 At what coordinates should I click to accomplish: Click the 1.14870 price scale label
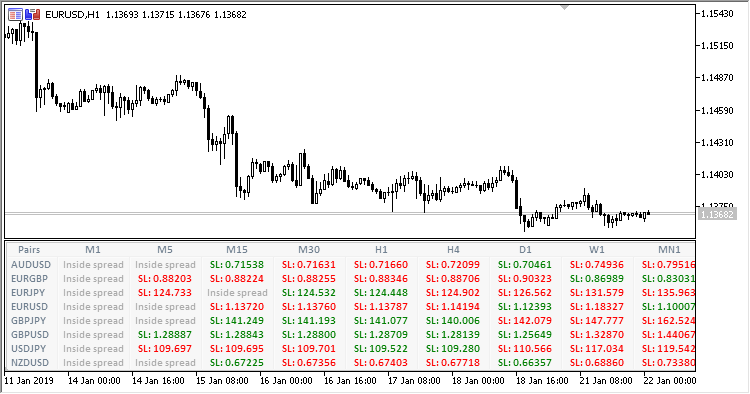click(x=717, y=77)
